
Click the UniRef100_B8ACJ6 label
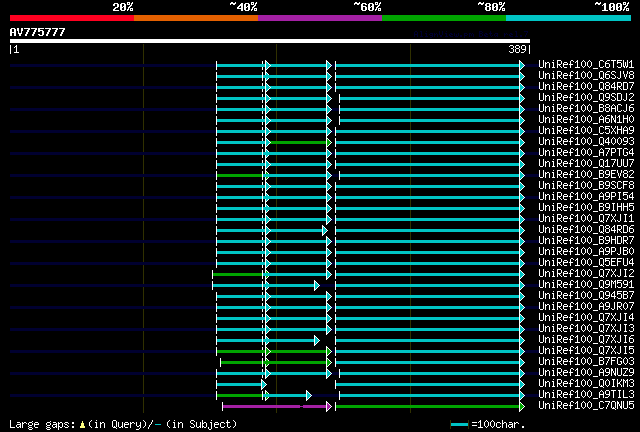586,109
